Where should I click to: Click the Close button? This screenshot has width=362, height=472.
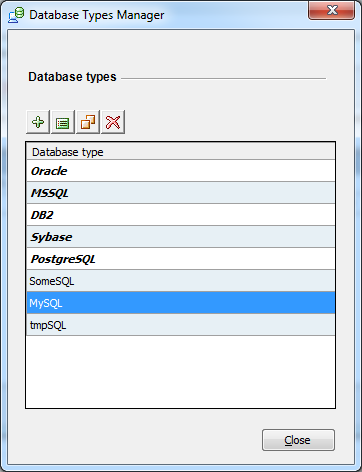pyautogui.click(x=298, y=440)
